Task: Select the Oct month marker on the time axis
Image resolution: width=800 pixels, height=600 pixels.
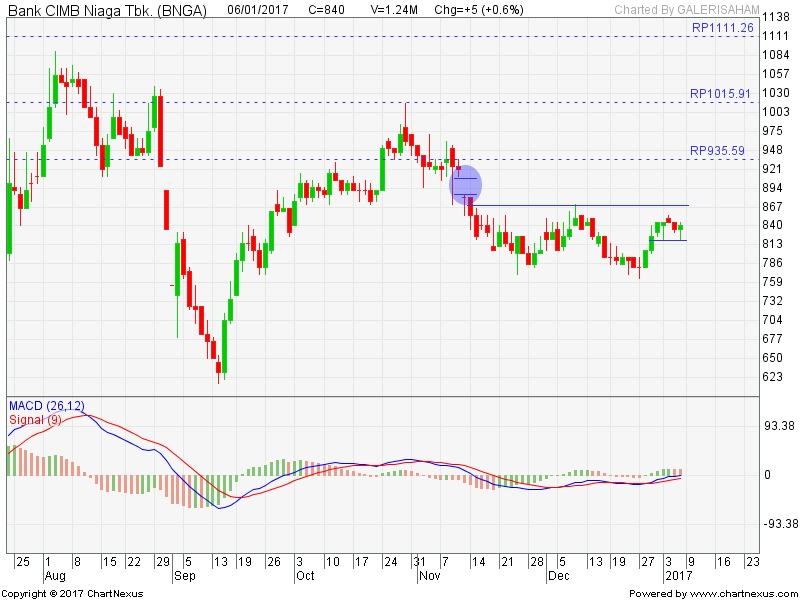Action: pyautogui.click(x=305, y=577)
